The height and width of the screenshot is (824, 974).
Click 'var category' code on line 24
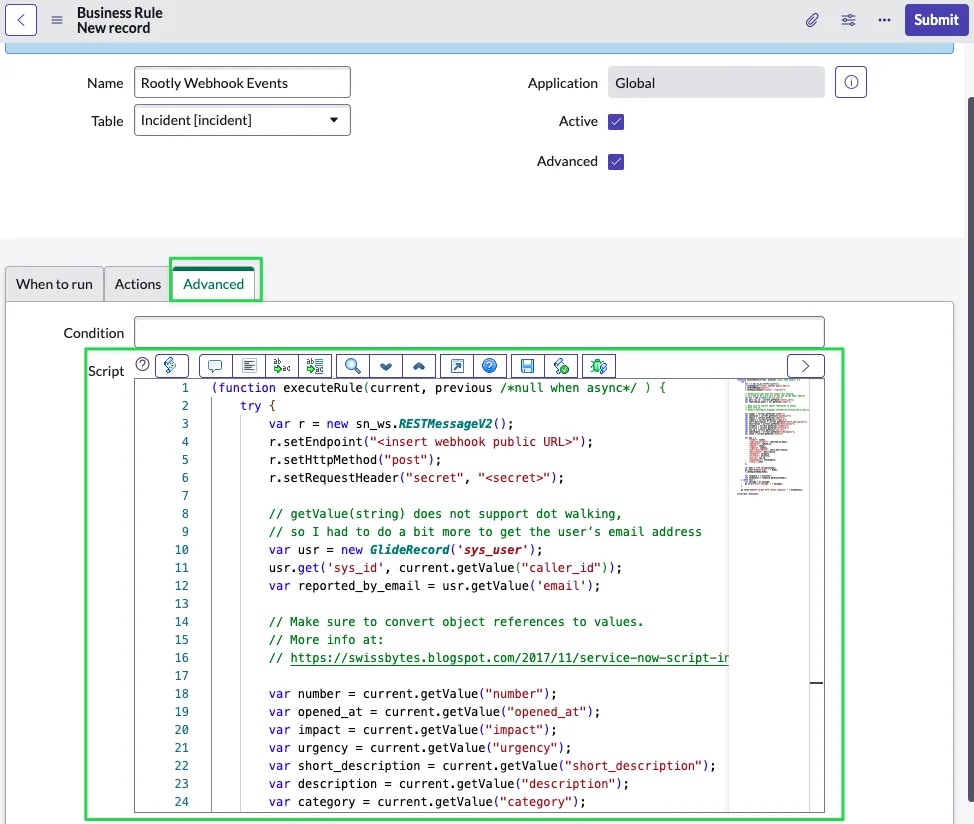[x=312, y=802]
